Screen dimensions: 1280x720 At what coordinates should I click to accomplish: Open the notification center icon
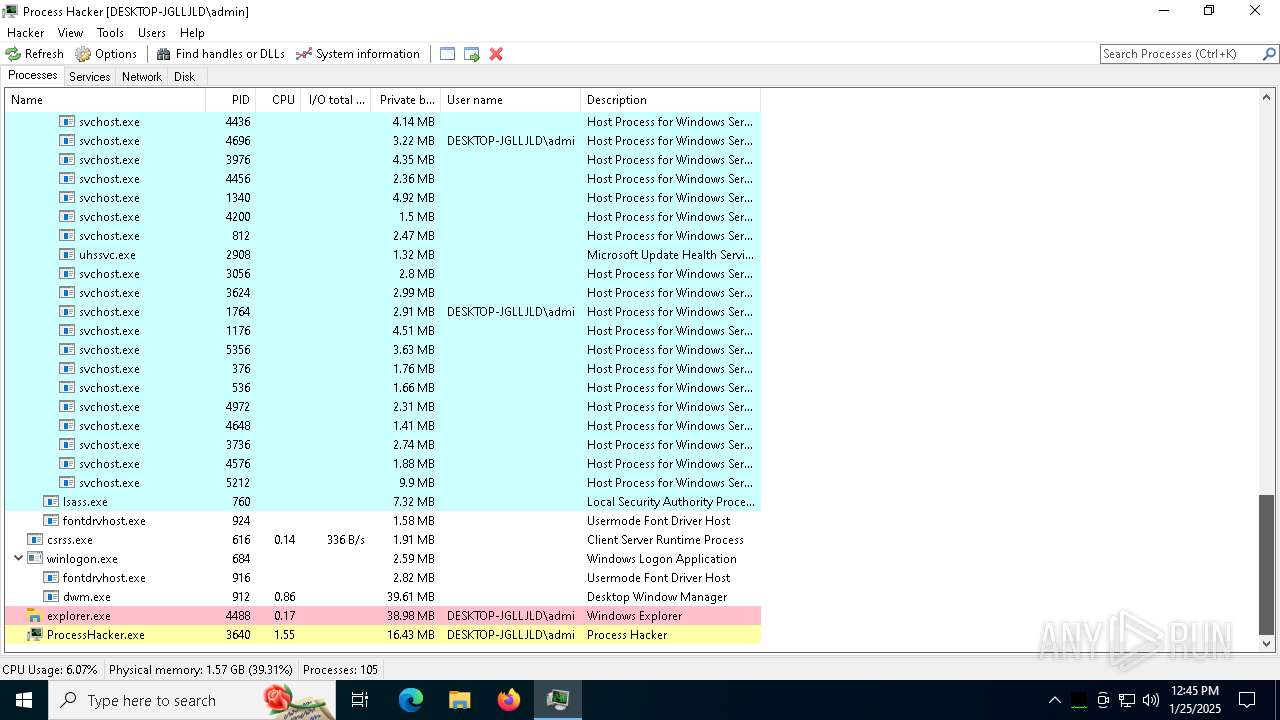coord(1247,700)
